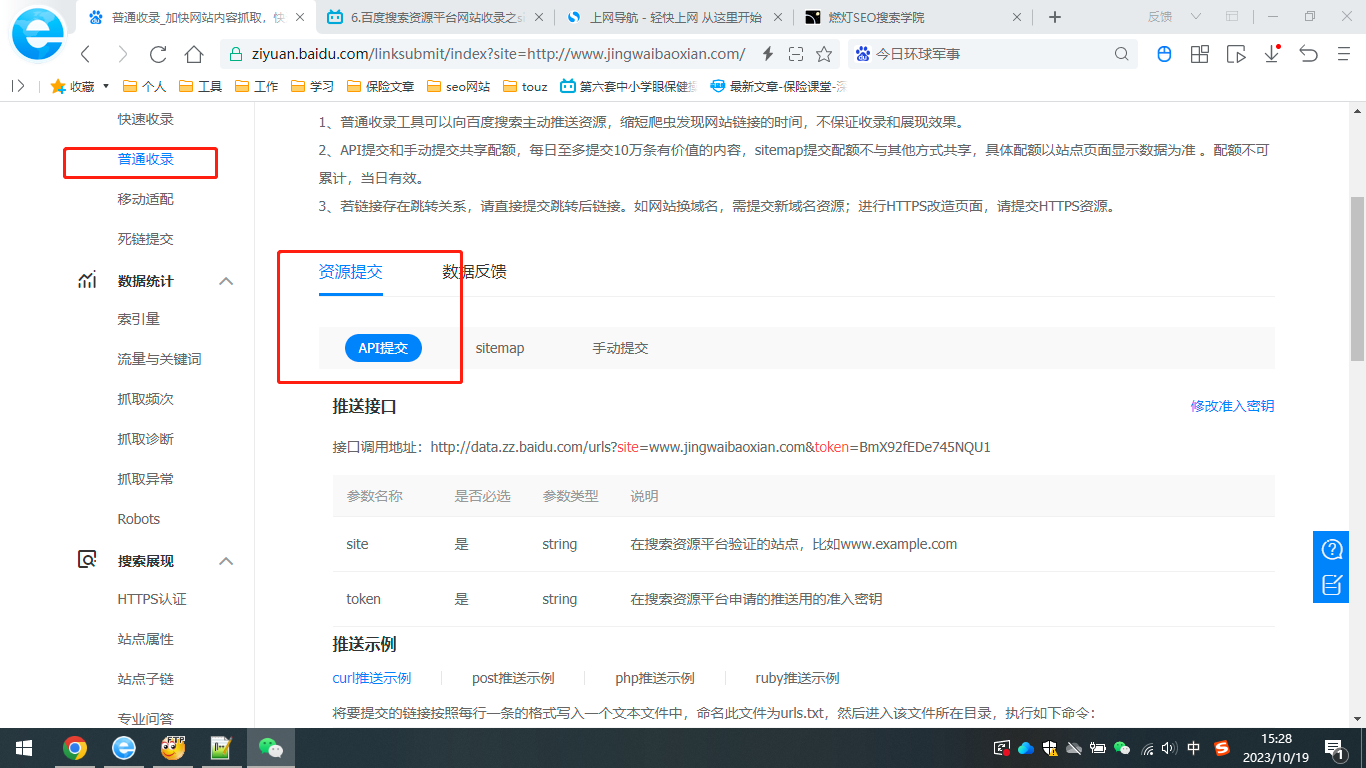This screenshot has width=1366, height=768.
Task: Open HTTPS认证 in the sidebar
Action: point(152,599)
